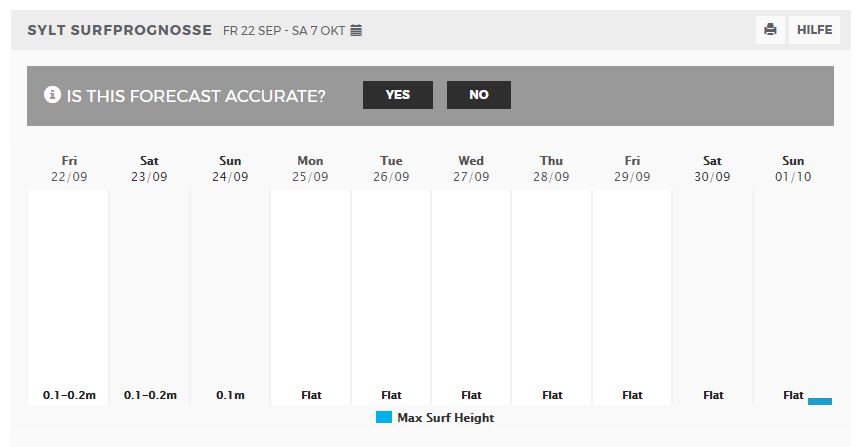Confirm forecast accuracy with YES
This screenshot has height=447, width=863.
click(397, 95)
